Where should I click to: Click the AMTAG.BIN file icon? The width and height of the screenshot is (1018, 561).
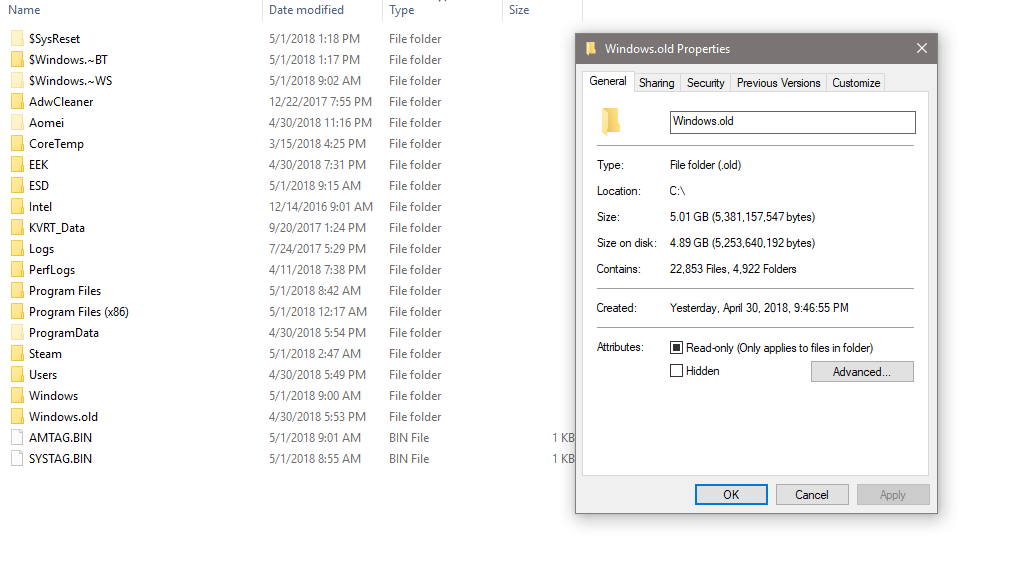16,438
